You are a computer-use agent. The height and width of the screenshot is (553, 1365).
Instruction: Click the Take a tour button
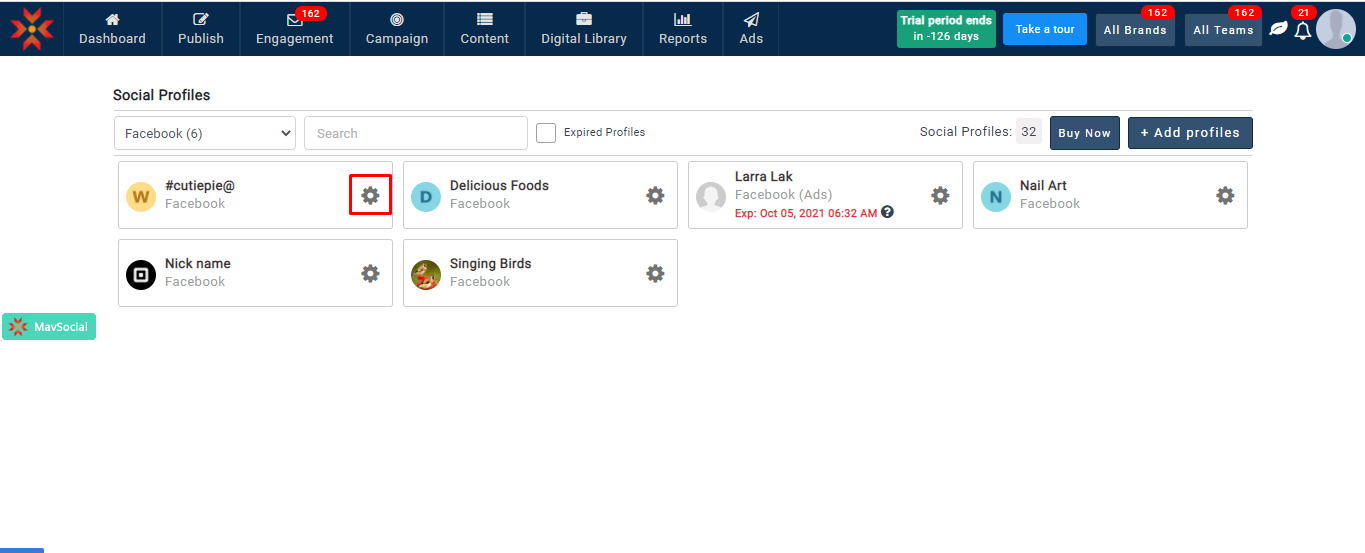1044,29
